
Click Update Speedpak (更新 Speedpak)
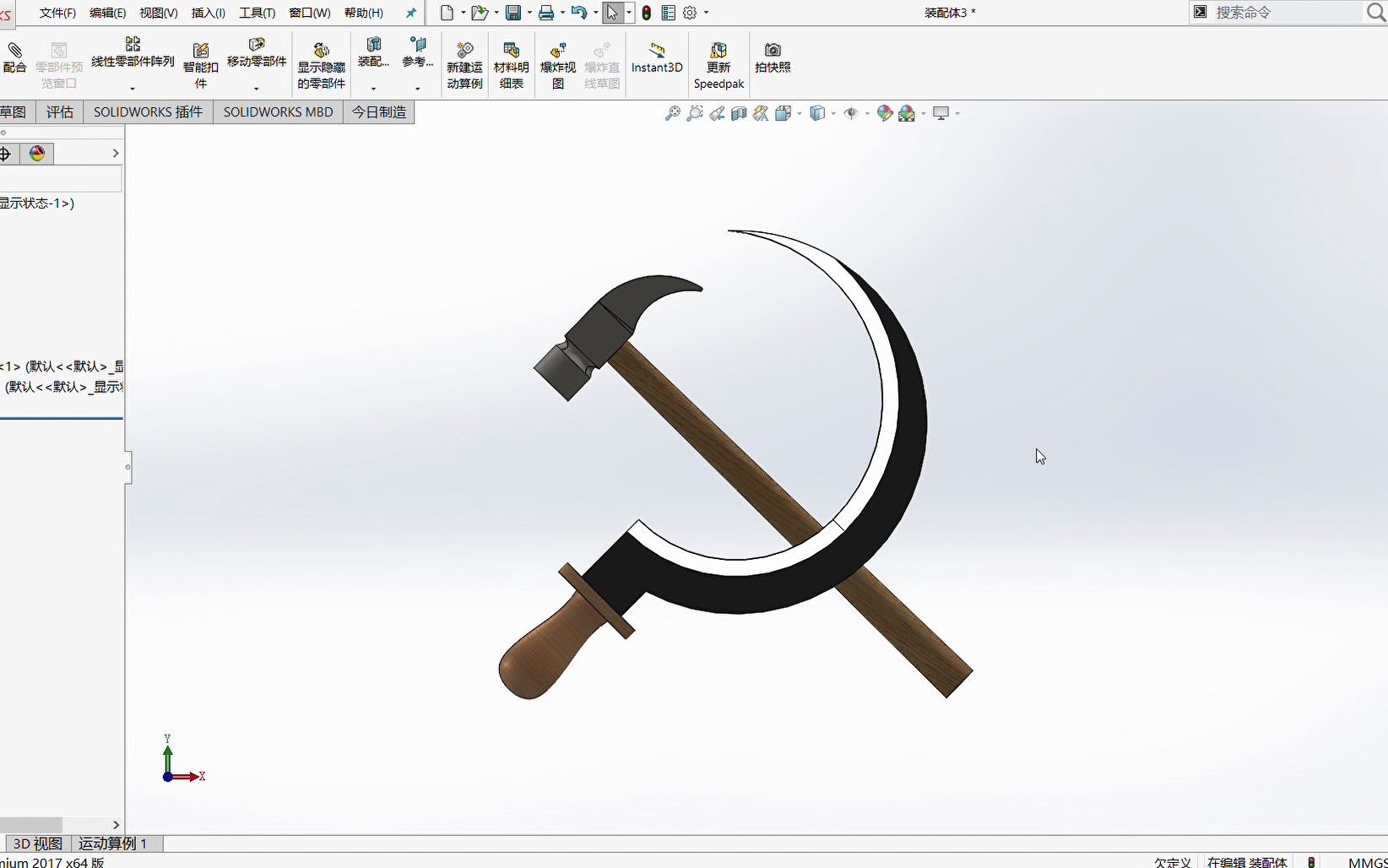(x=718, y=65)
